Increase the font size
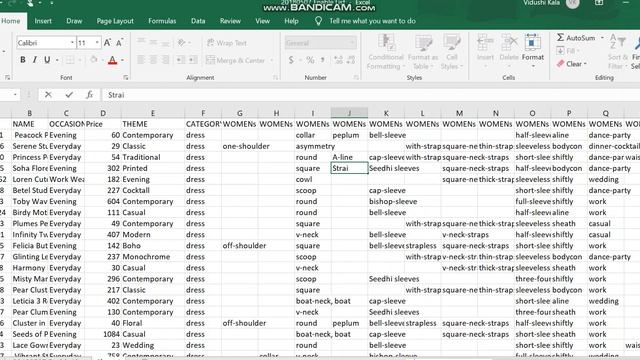The image size is (640, 360). (x=107, y=42)
